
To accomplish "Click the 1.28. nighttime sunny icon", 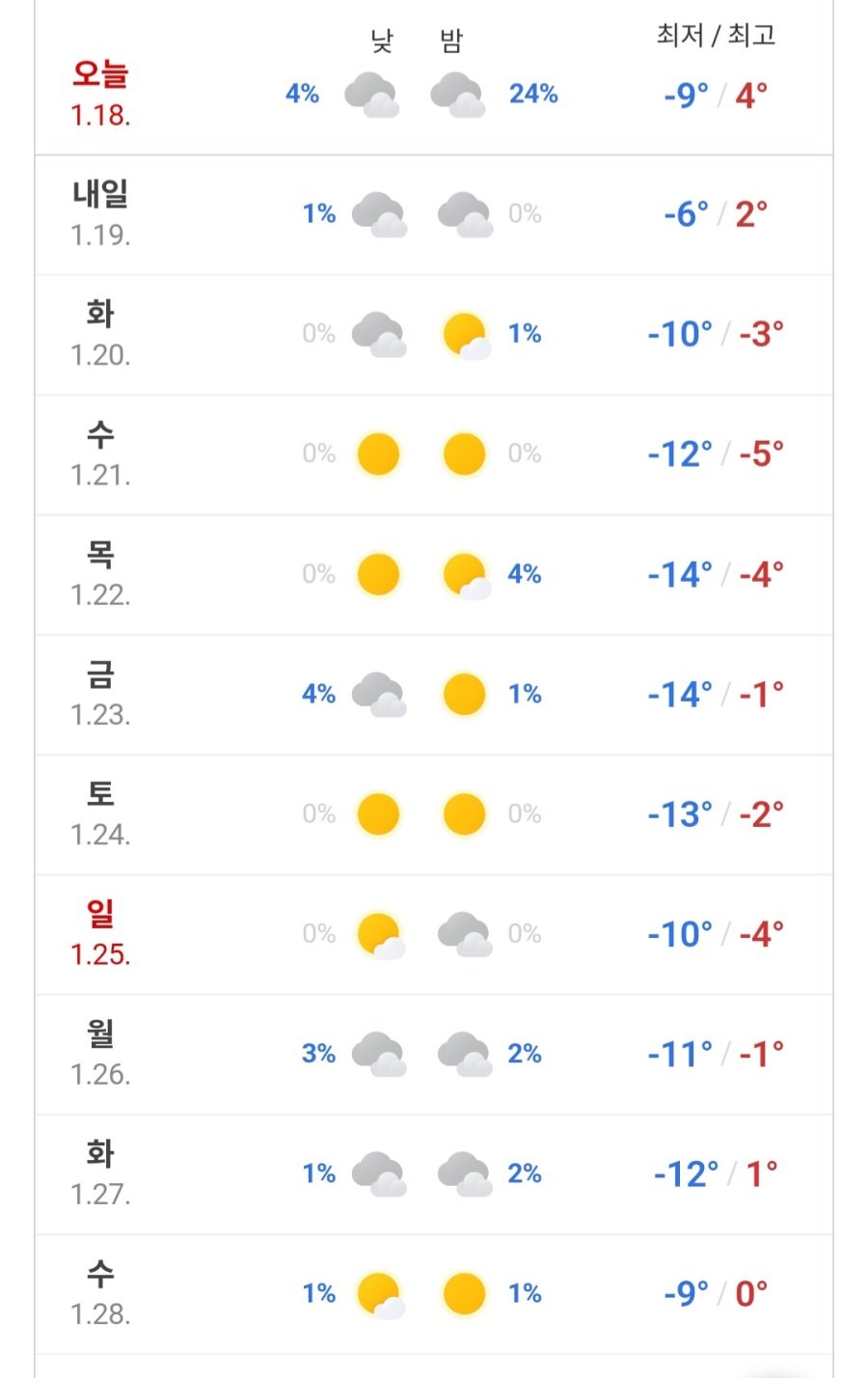I will [x=464, y=1293].
